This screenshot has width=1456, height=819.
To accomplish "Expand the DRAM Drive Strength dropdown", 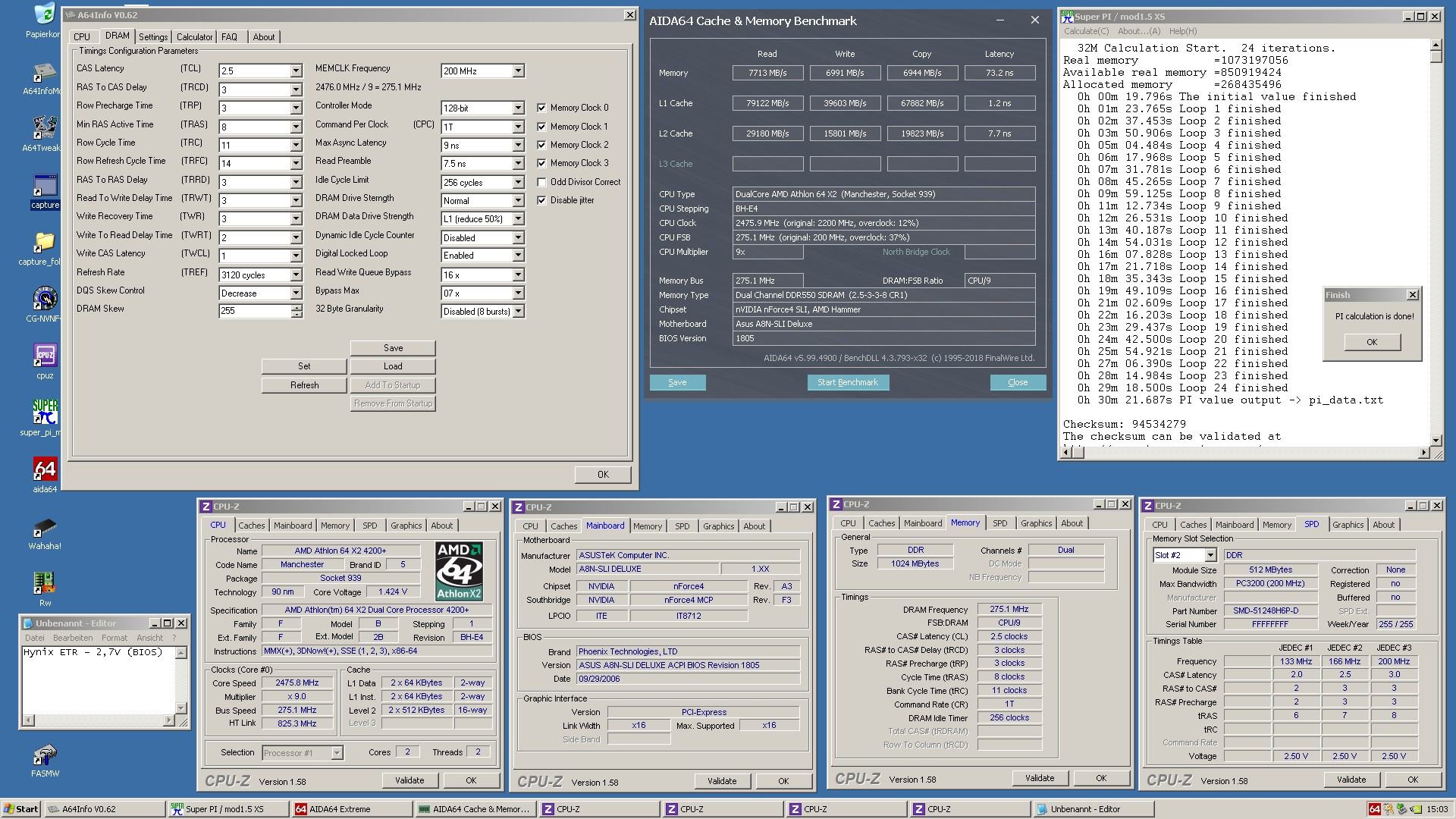I will pyautogui.click(x=518, y=201).
